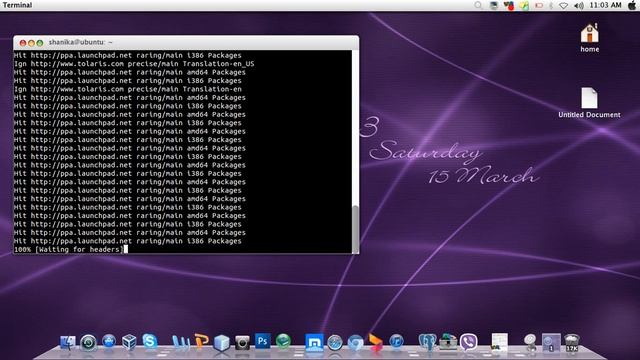Launch Chromium browser from the dock
Screen dimensions: 640x360
tap(356, 342)
